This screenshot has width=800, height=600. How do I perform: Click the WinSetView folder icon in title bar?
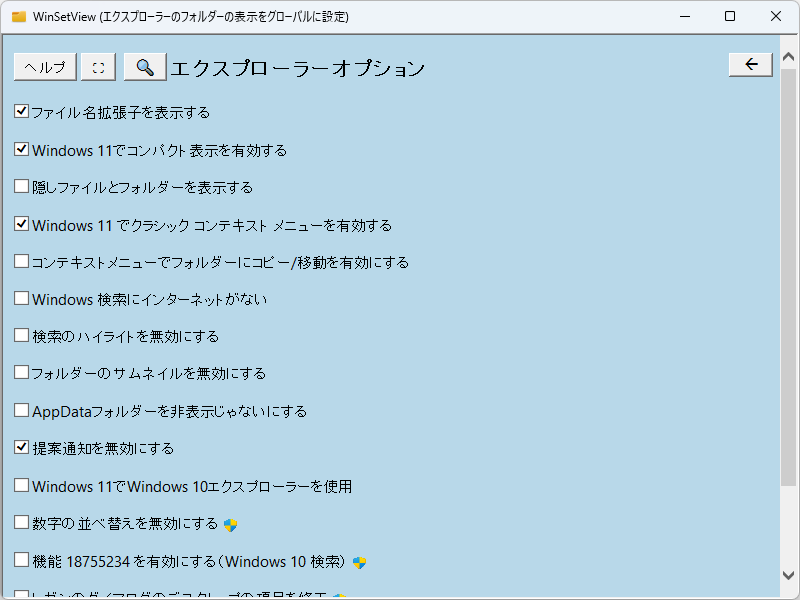coord(17,16)
